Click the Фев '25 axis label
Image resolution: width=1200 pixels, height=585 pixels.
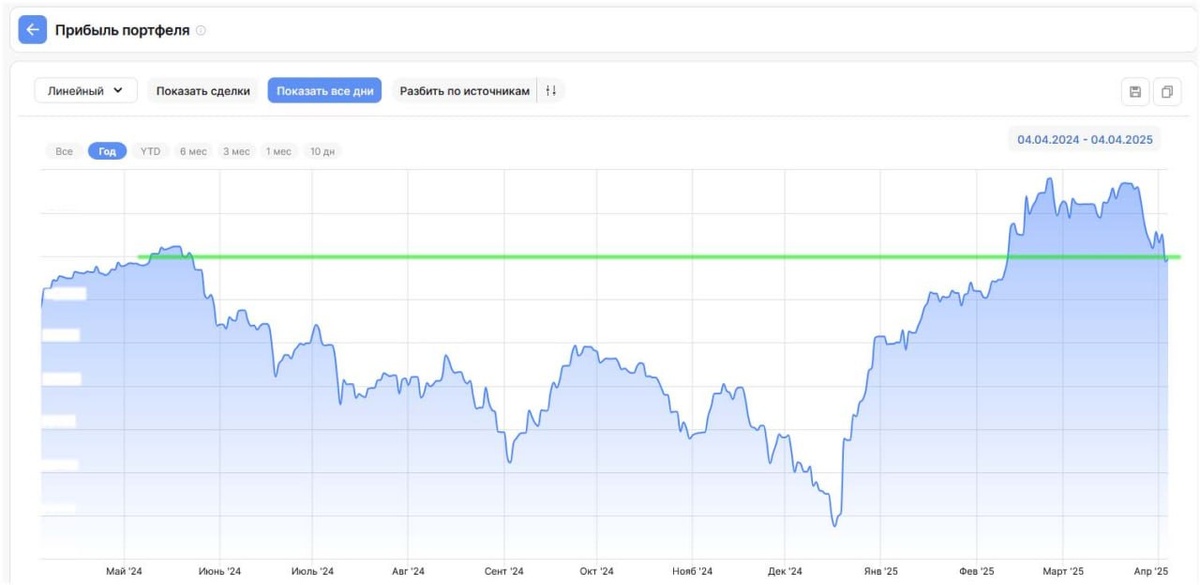pos(976,571)
